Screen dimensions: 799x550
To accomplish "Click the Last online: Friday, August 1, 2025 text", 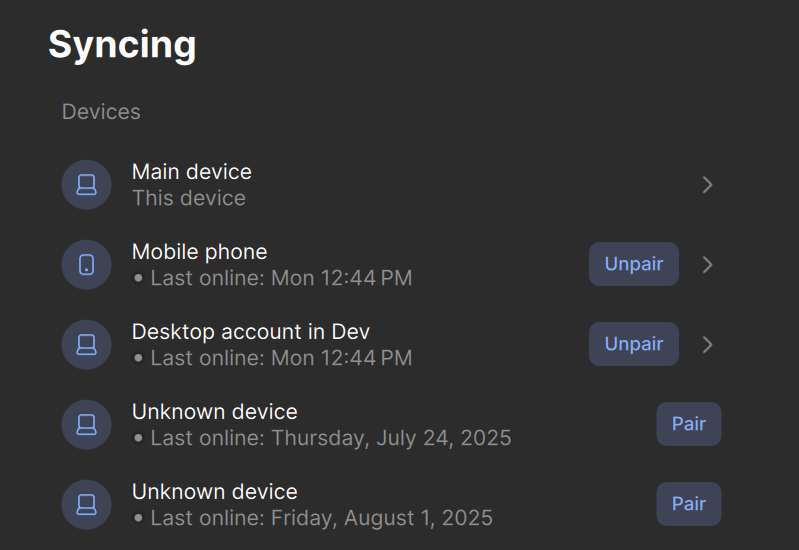I will 322,518.
